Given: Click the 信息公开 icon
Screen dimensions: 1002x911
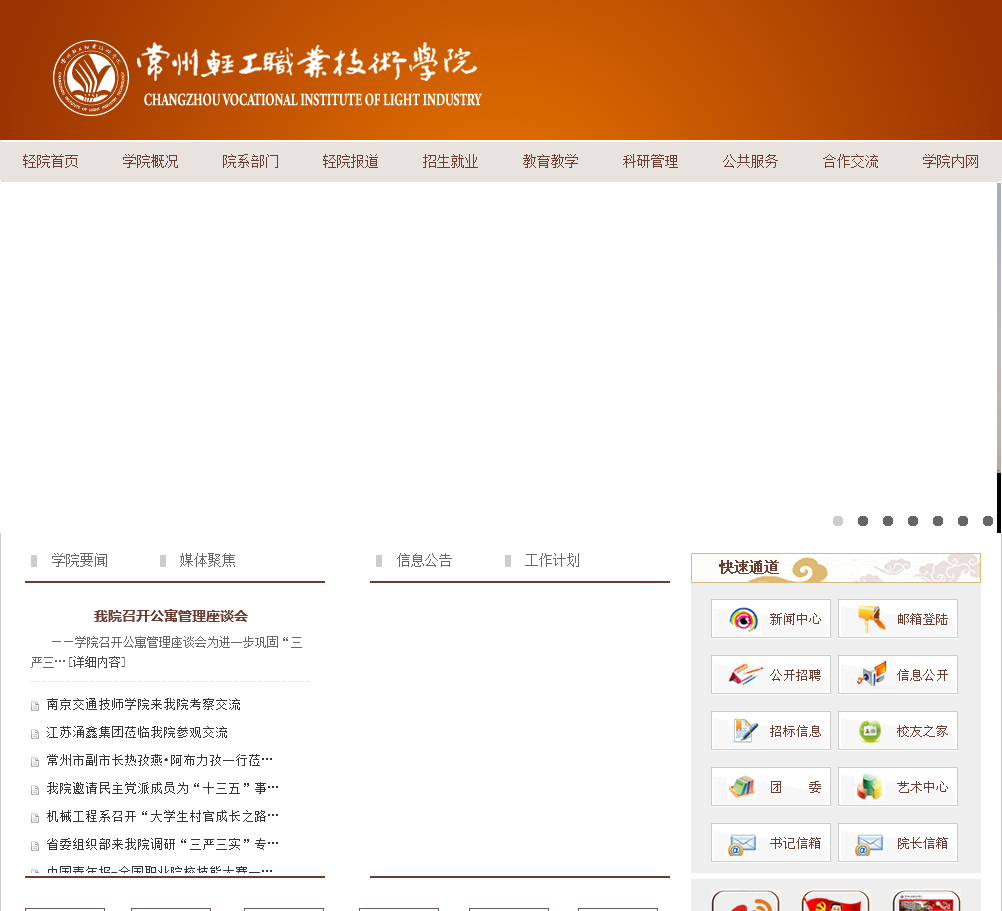Looking at the screenshot, I should (x=871, y=674).
